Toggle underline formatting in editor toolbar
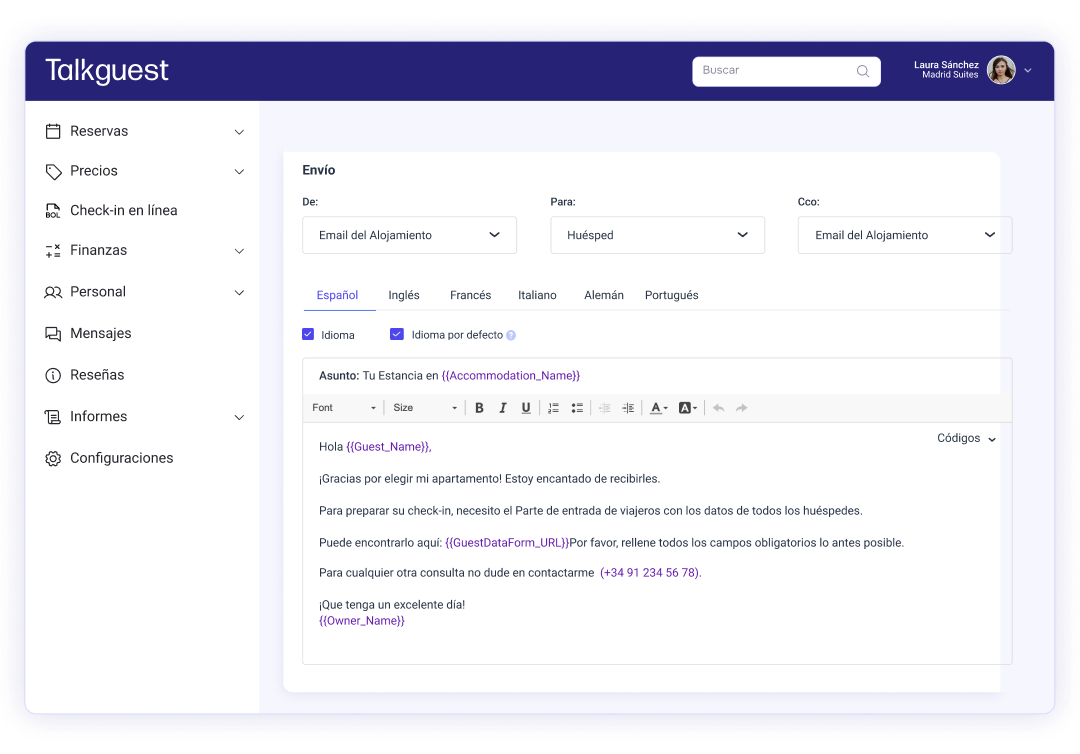 click(526, 408)
